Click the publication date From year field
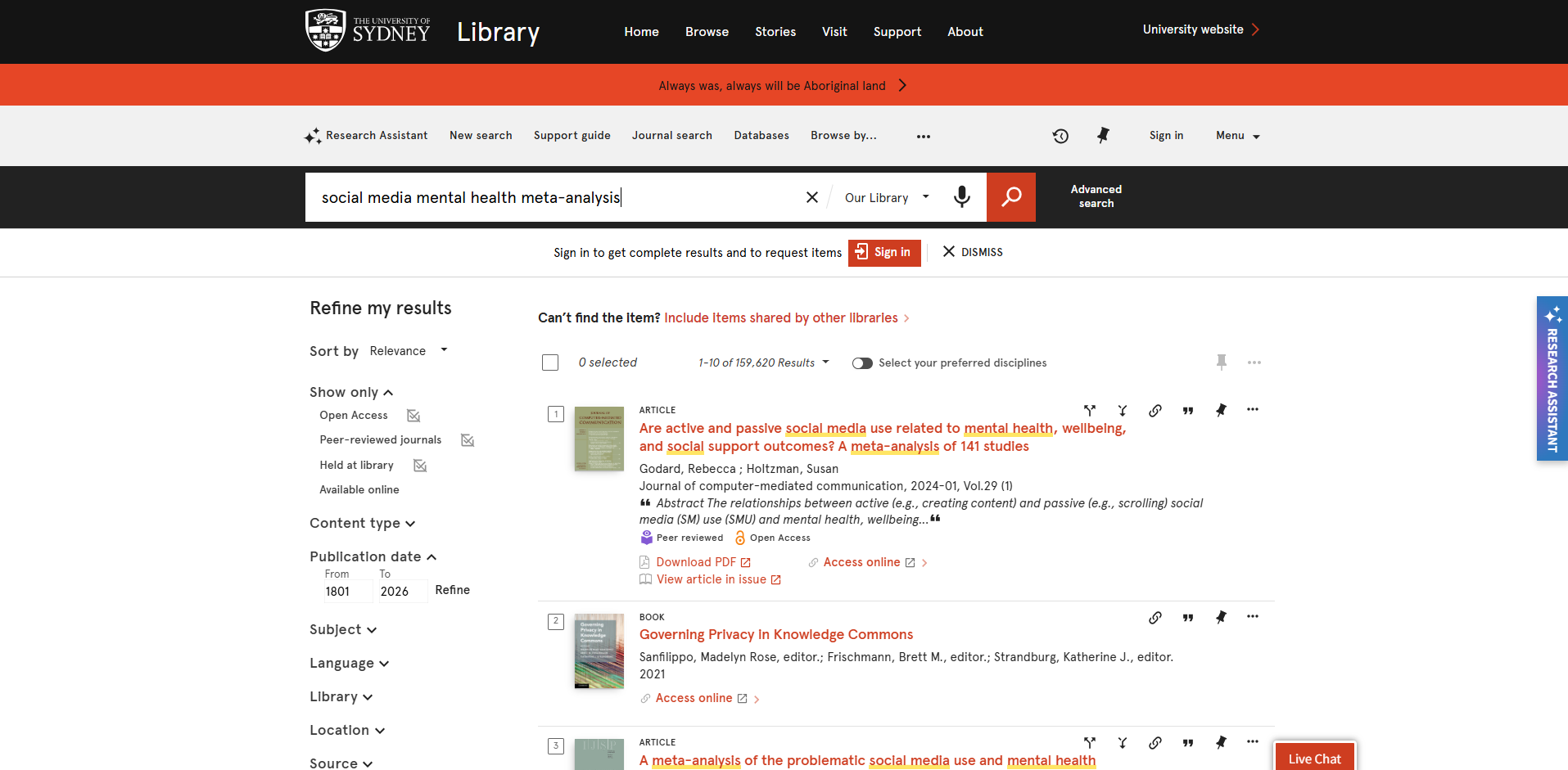The width and height of the screenshot is (1568, 770). (346, 592)
